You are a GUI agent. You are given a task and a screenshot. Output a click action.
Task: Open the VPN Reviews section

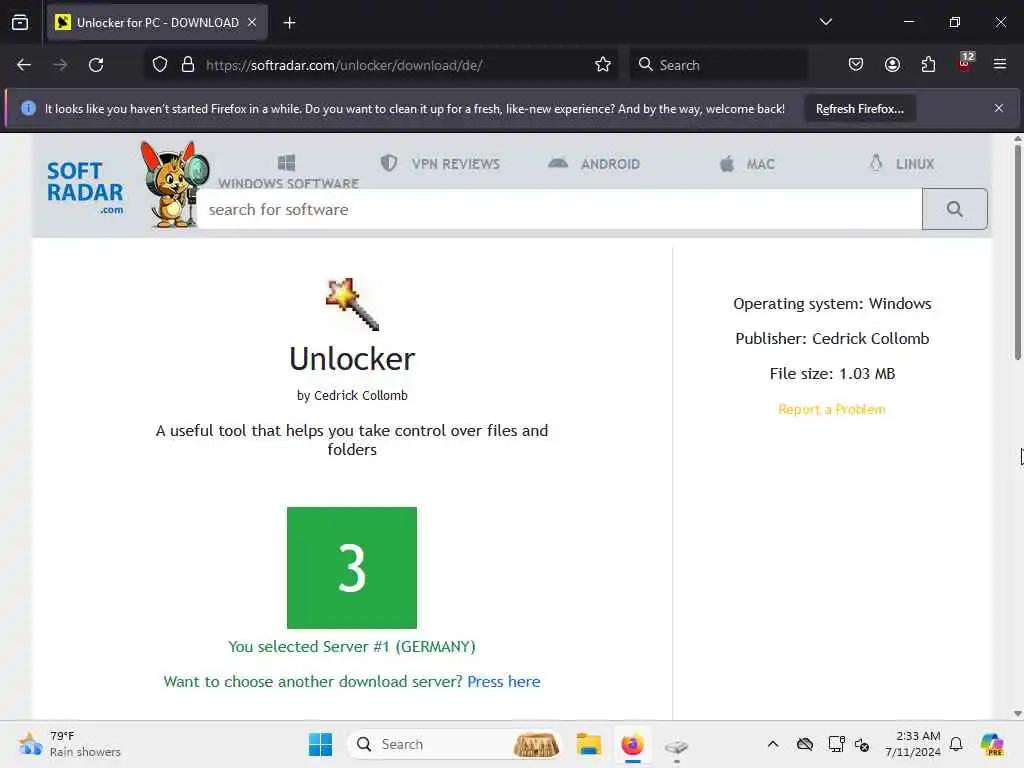(x=441, y=164)
